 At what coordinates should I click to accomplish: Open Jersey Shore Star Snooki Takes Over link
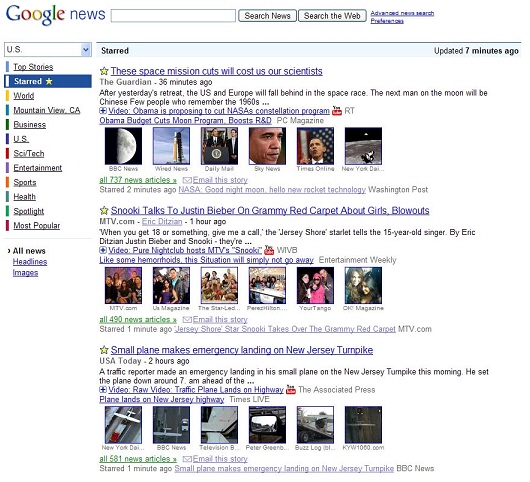pyautogui.click(x=285, y=329)
